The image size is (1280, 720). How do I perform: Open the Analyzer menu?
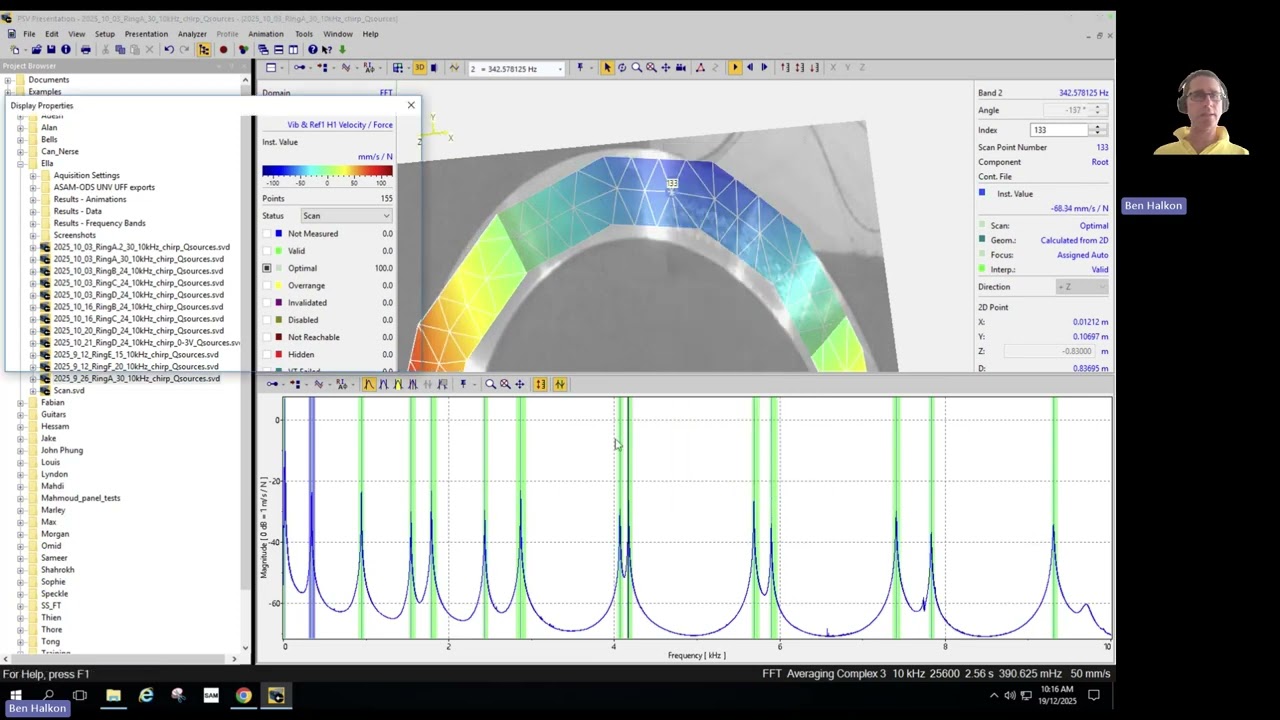192,34
